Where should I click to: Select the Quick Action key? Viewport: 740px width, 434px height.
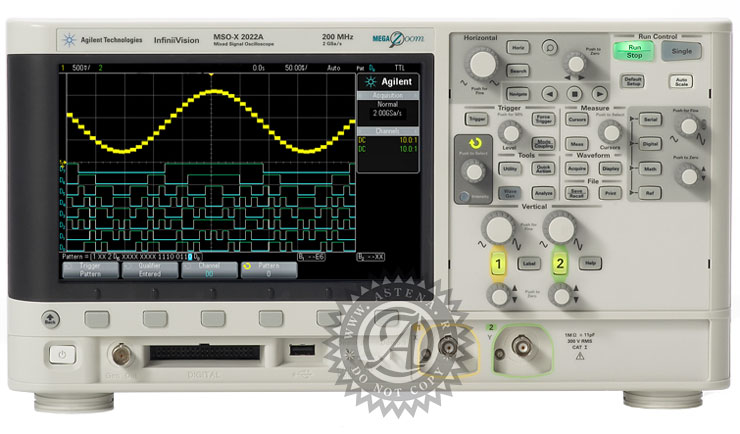click(543, 168)
